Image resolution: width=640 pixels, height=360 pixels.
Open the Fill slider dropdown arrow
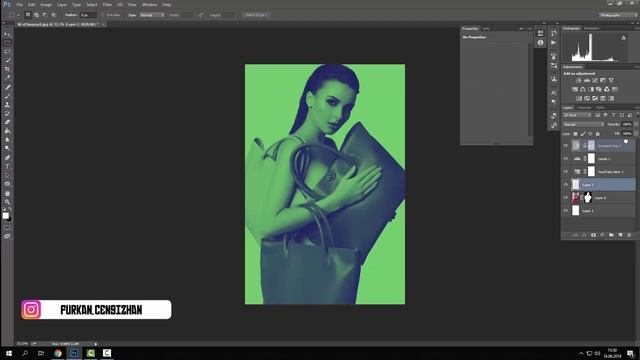tap(636, 133)
